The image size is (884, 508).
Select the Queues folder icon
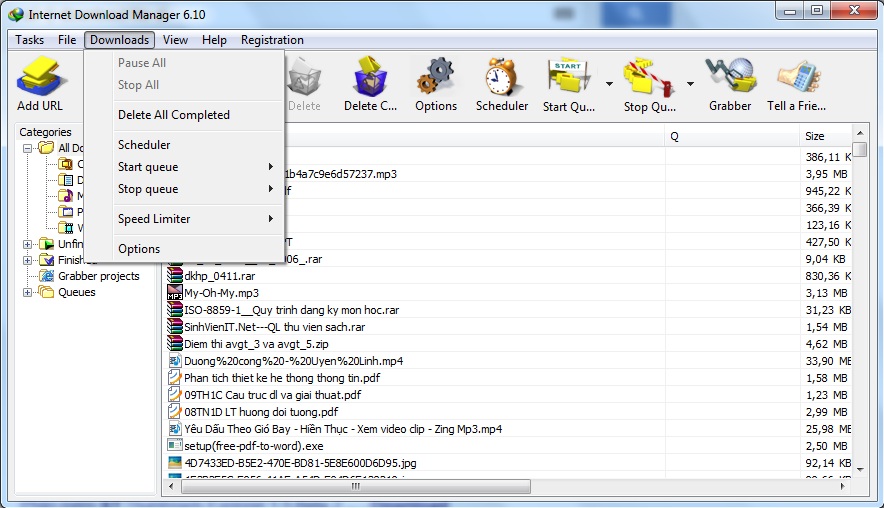(x=47, y=292)
